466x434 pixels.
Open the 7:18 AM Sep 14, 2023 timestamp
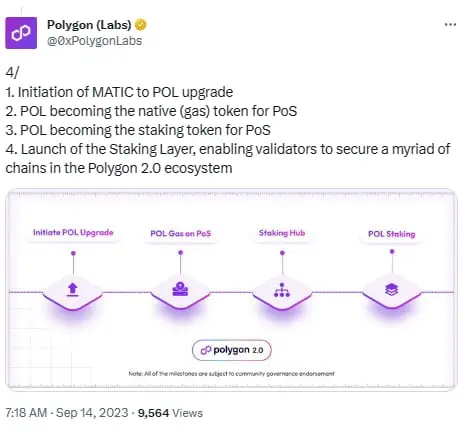pyautogui.click(x=67, y=413)
